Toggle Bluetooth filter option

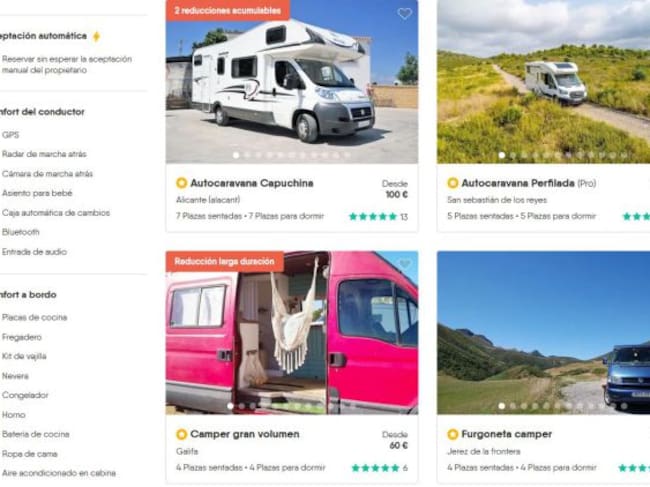tap(20, 232)
